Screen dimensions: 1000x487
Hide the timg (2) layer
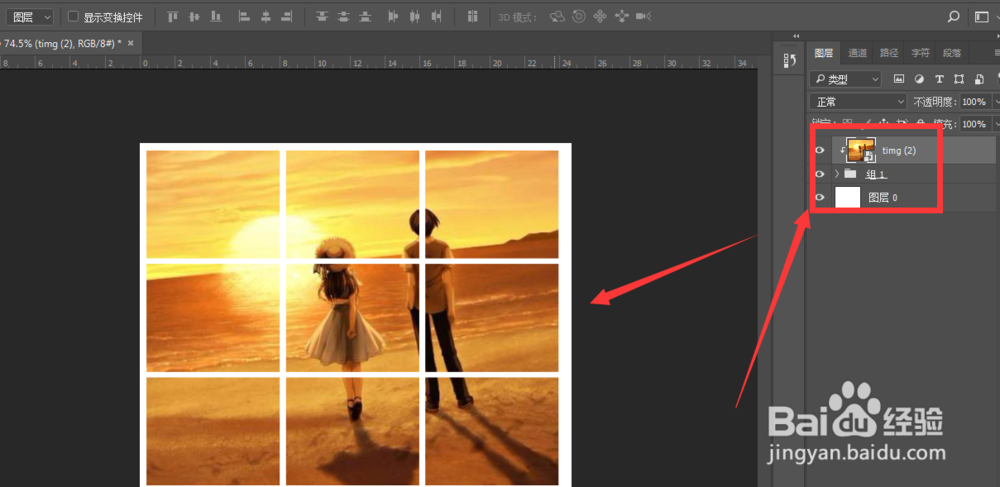coord(820,150)
